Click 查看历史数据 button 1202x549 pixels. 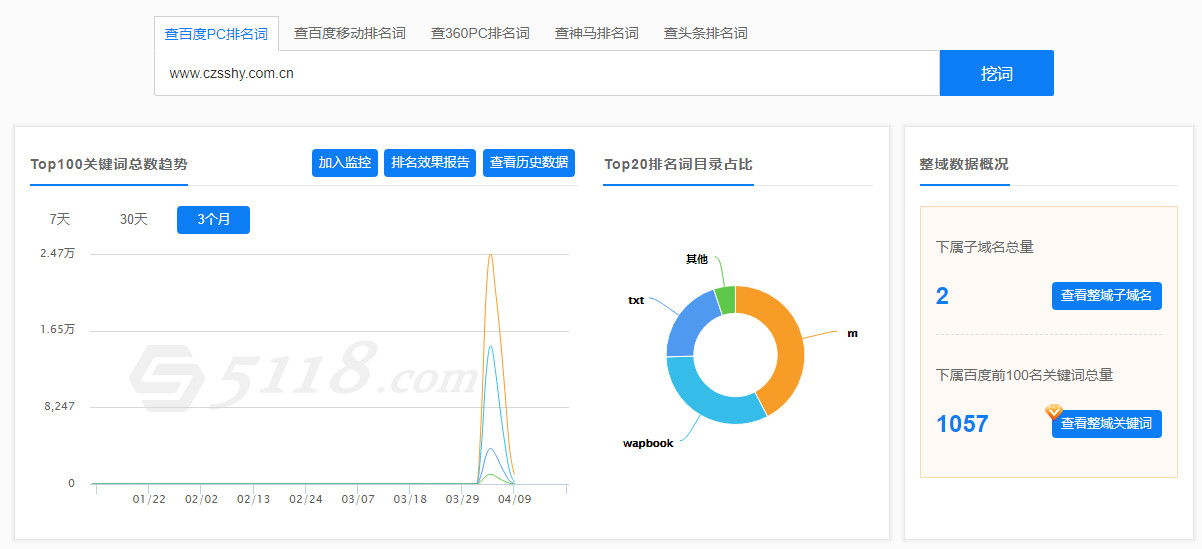(529, 163)
